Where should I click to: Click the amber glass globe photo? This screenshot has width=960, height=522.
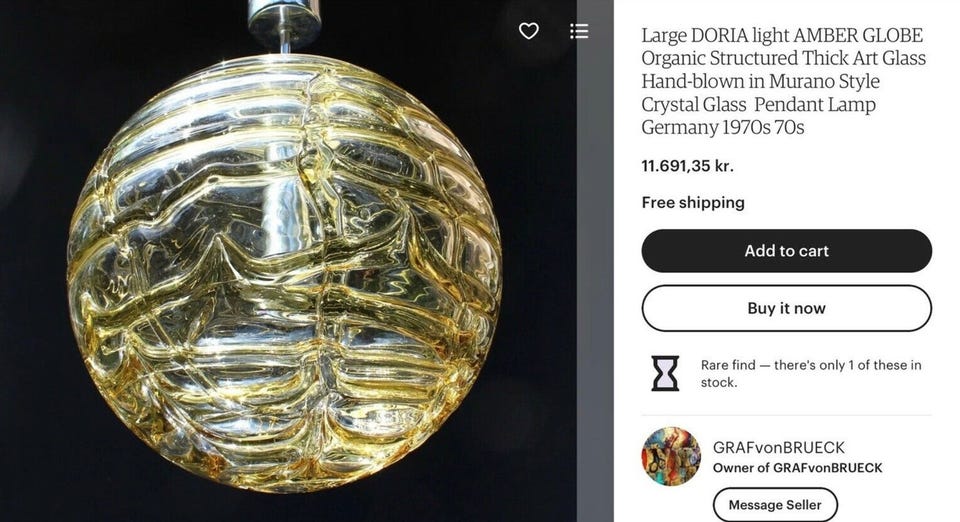[284, 274]
